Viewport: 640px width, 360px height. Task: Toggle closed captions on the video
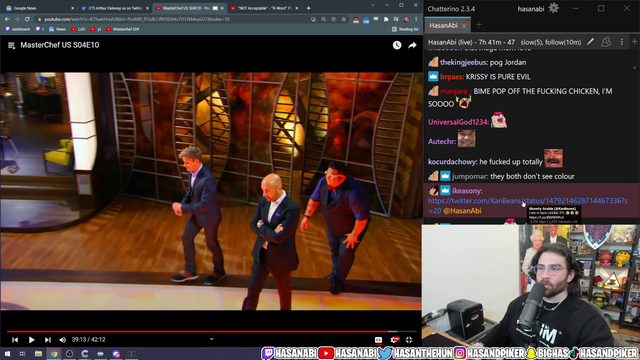pyautogui.click(x=378, y=340)
